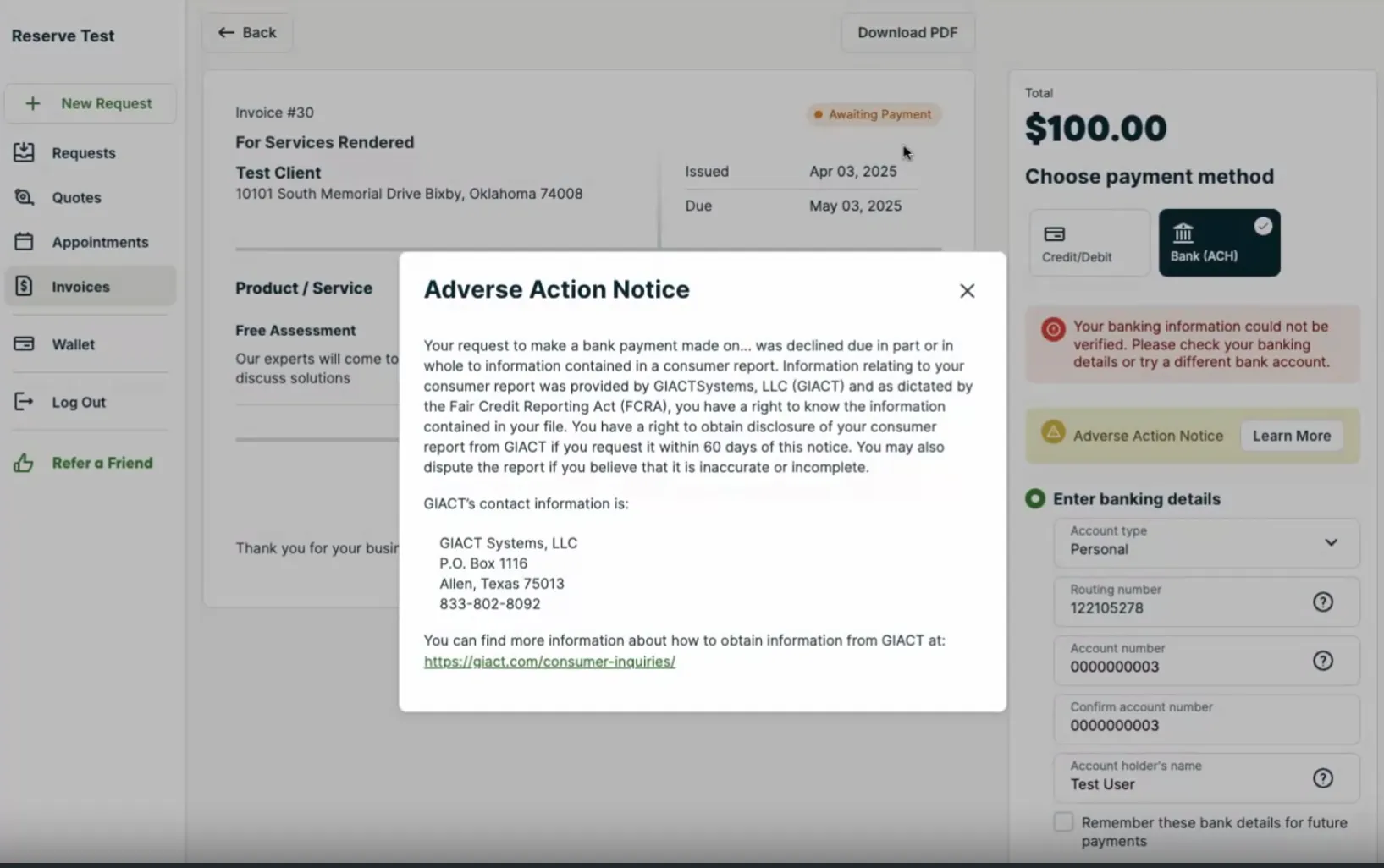Check Remember these bank details checkbox
Screen dimensions: 1384x868
pyautogui.click(x=1063, y=822)
